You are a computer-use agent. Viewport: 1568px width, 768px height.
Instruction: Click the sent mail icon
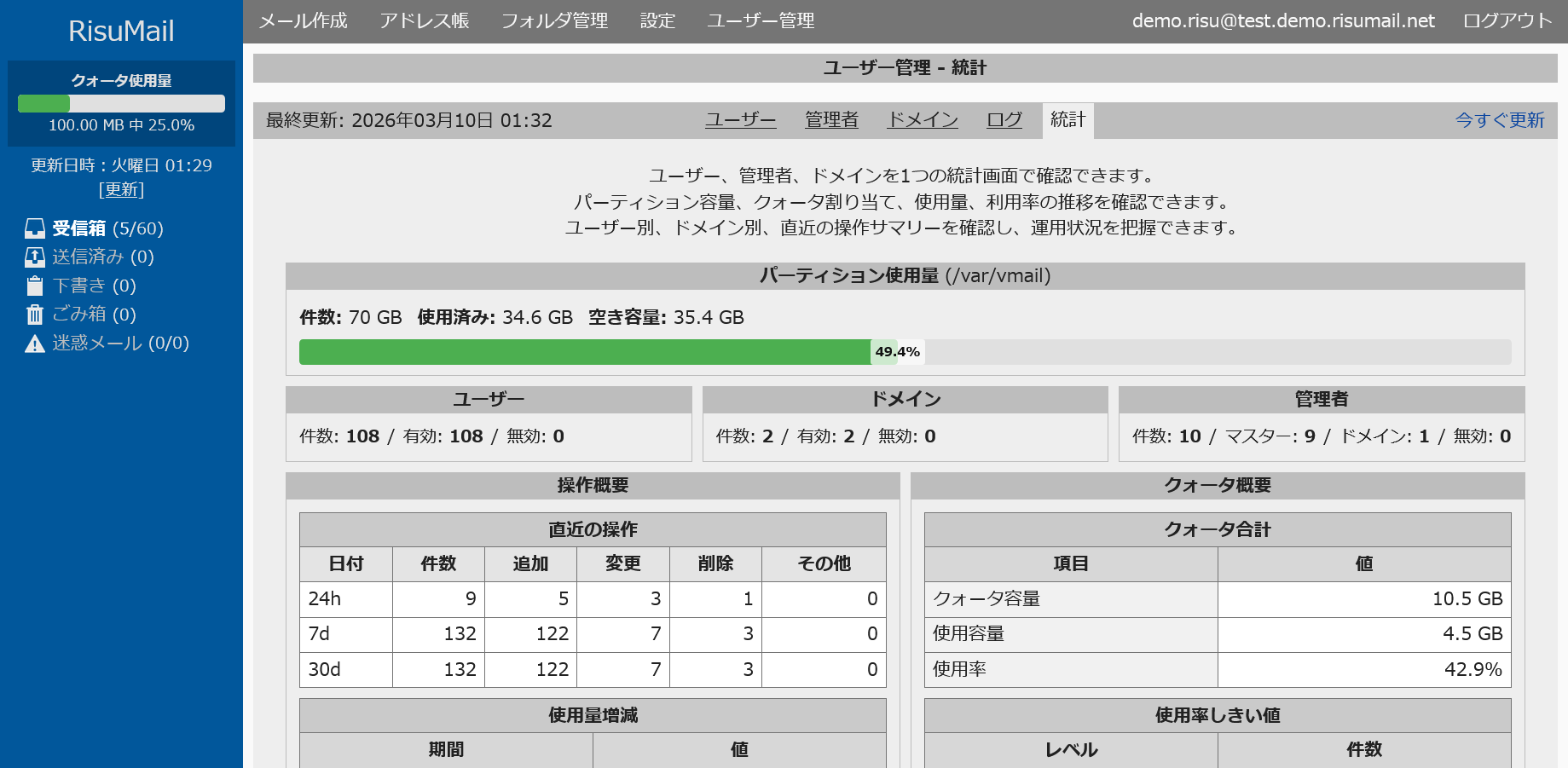click(35, 257)
